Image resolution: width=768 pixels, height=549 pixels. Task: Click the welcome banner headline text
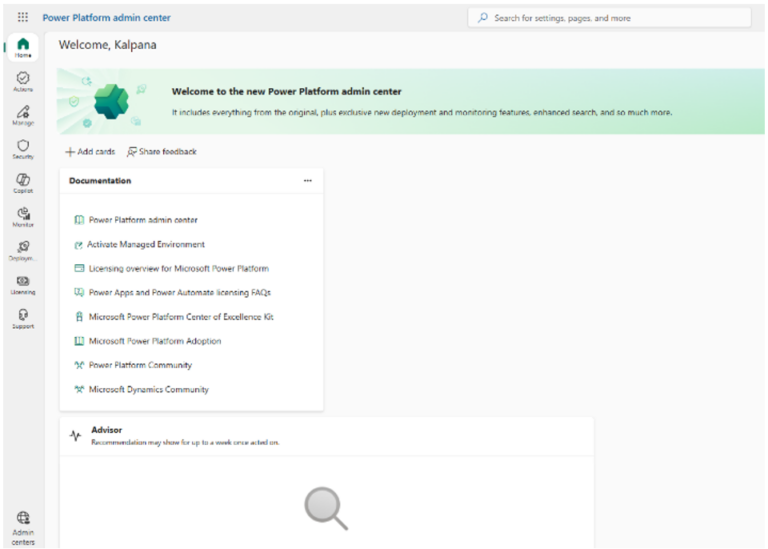pyautogui.click(x=287, y=92)
